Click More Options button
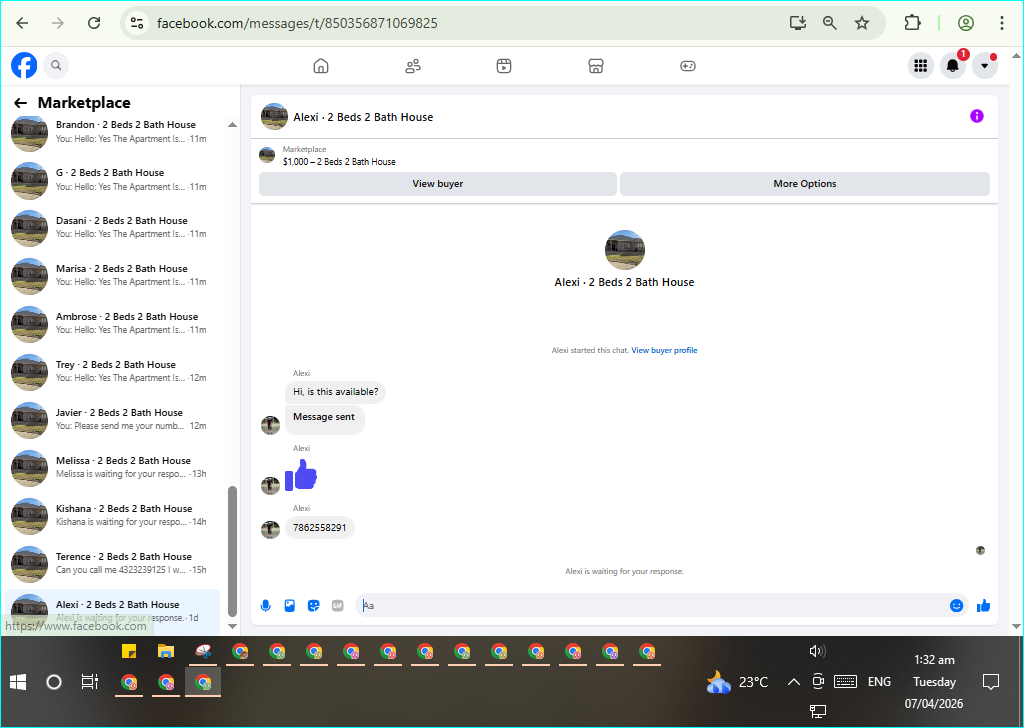Viewport: 1024px width, 728px height. pyautogui.click(x=805, y=184)
